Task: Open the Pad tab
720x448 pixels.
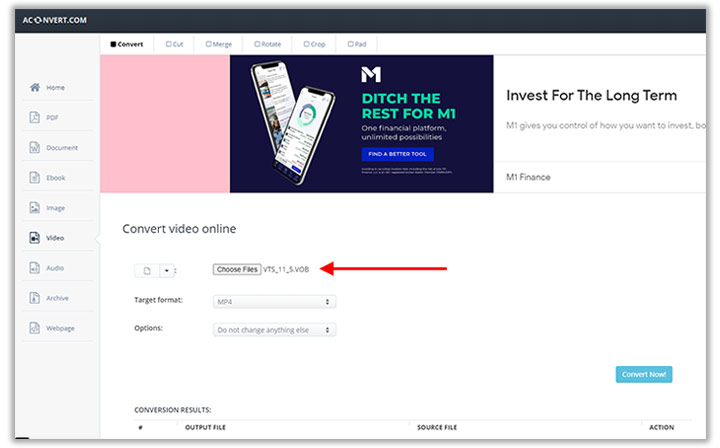Action: coord(357,45)
